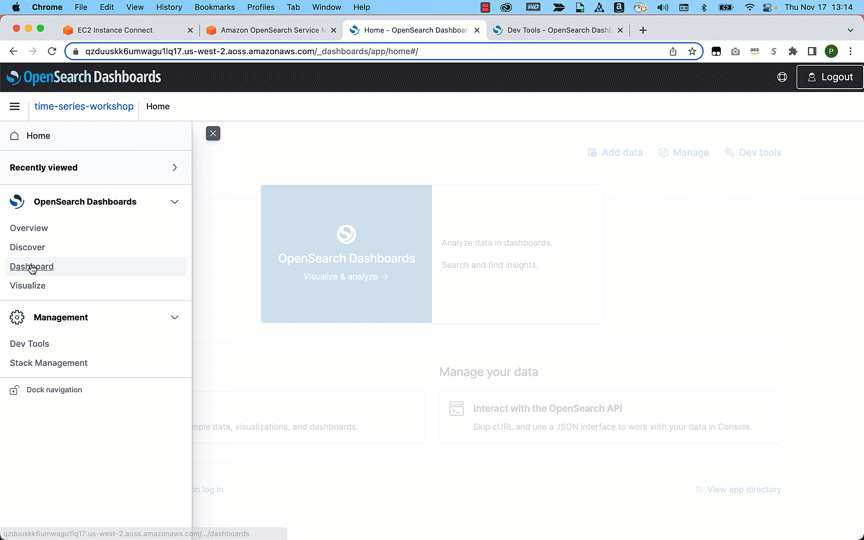864x540 pixels.
Task: Close the Dev Tools browser tab
Action: pos(620,30)
